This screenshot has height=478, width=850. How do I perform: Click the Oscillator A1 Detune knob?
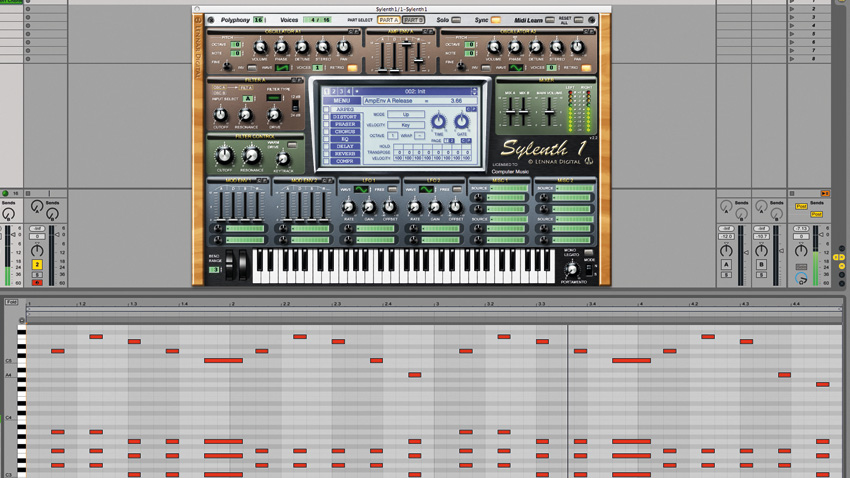(x=302, y=47)
